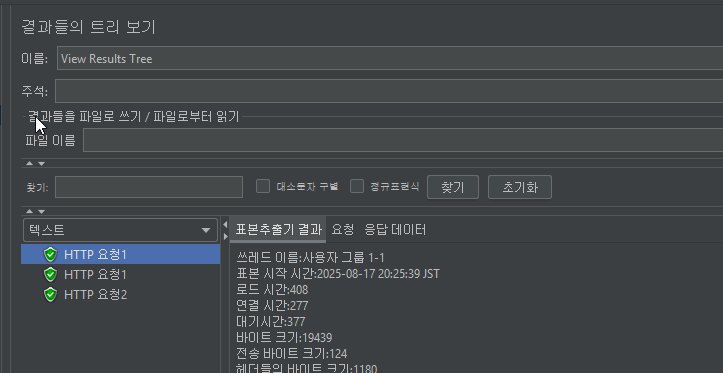Enable the 정규표현식 checkbox
The height and width of the screenshot is (373, 723).
pos(357,187)
